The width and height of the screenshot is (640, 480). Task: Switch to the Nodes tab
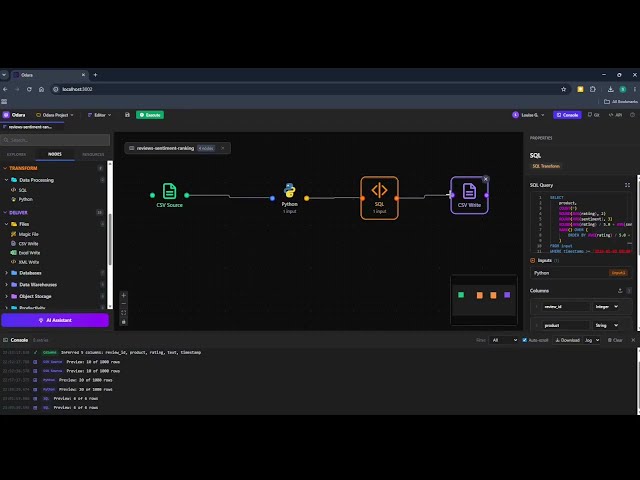tap(55, 154)
